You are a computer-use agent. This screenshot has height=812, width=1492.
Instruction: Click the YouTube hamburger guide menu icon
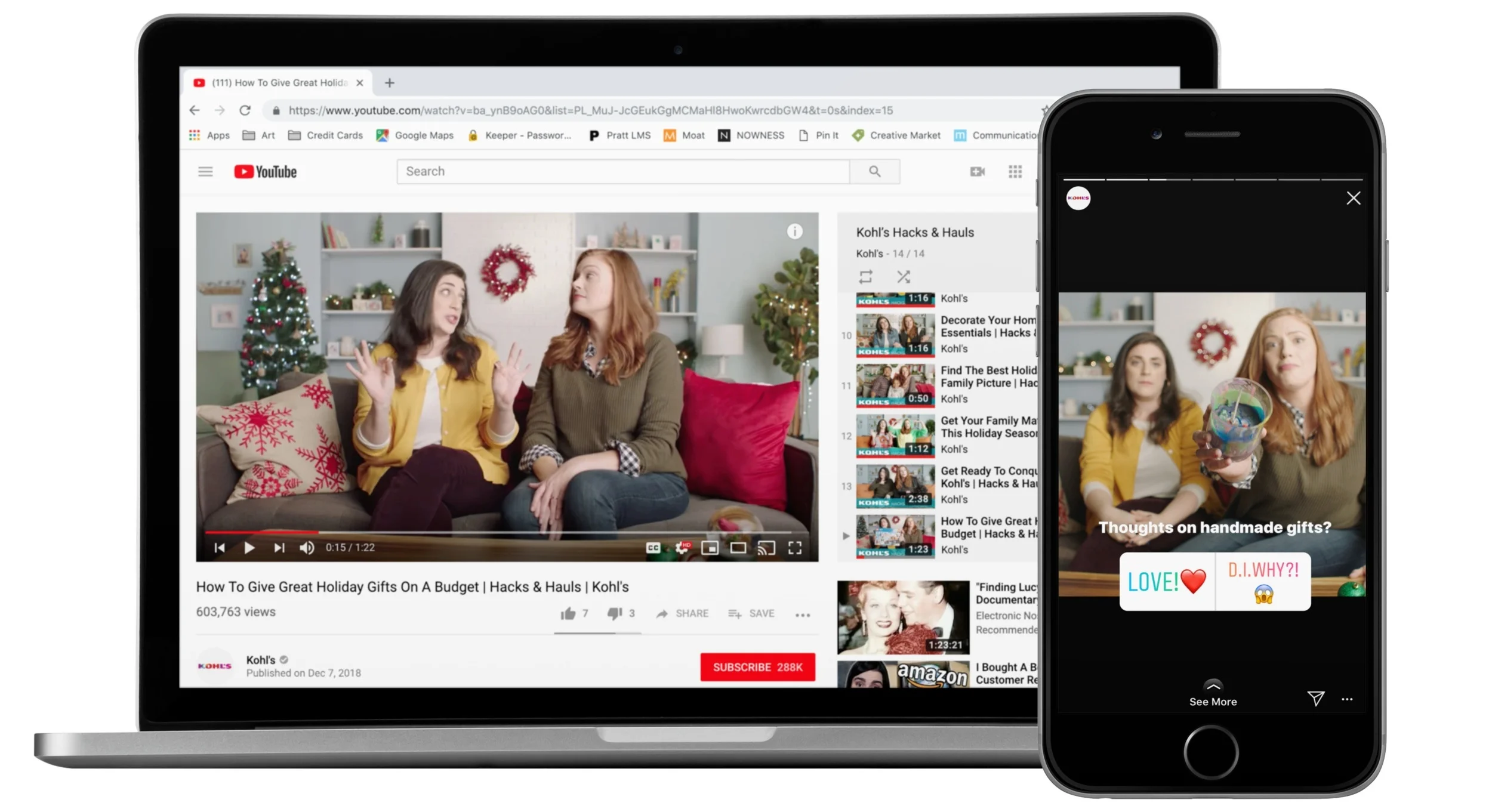tap(205, 172)
